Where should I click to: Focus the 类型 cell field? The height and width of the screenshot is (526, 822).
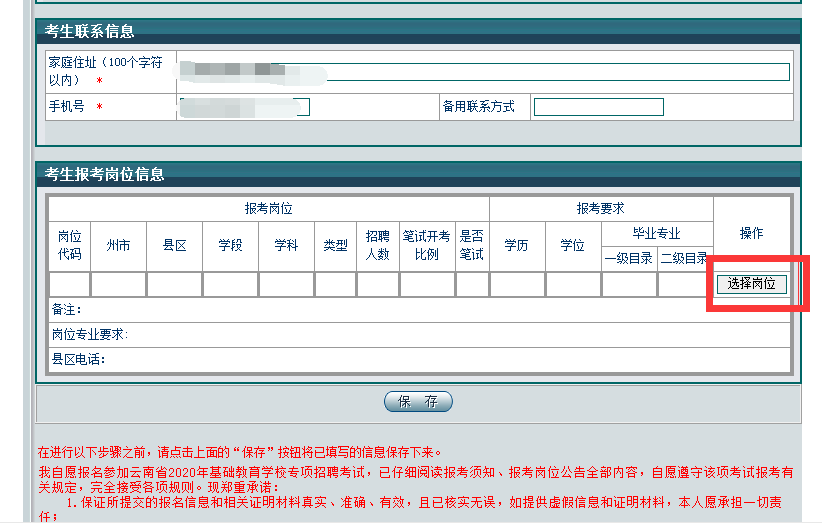[x=335, y=285]
